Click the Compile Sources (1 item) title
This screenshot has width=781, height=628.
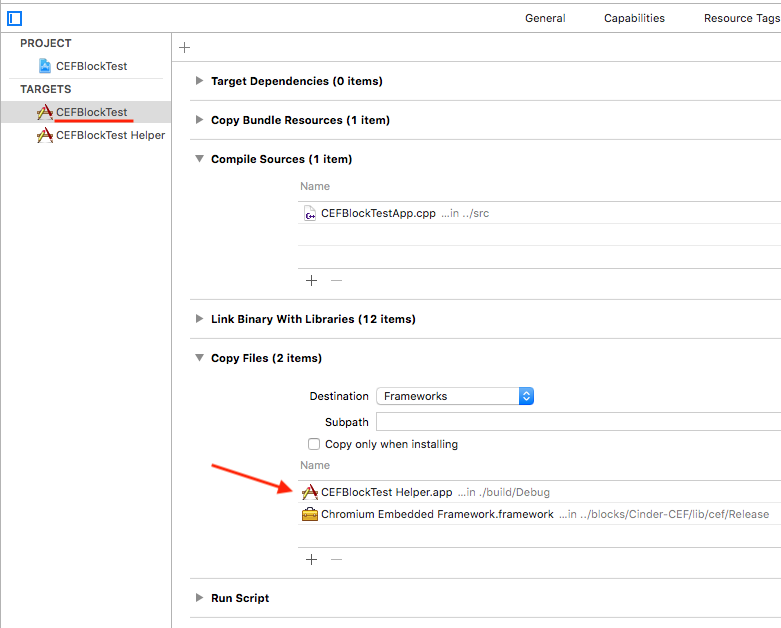281,159
